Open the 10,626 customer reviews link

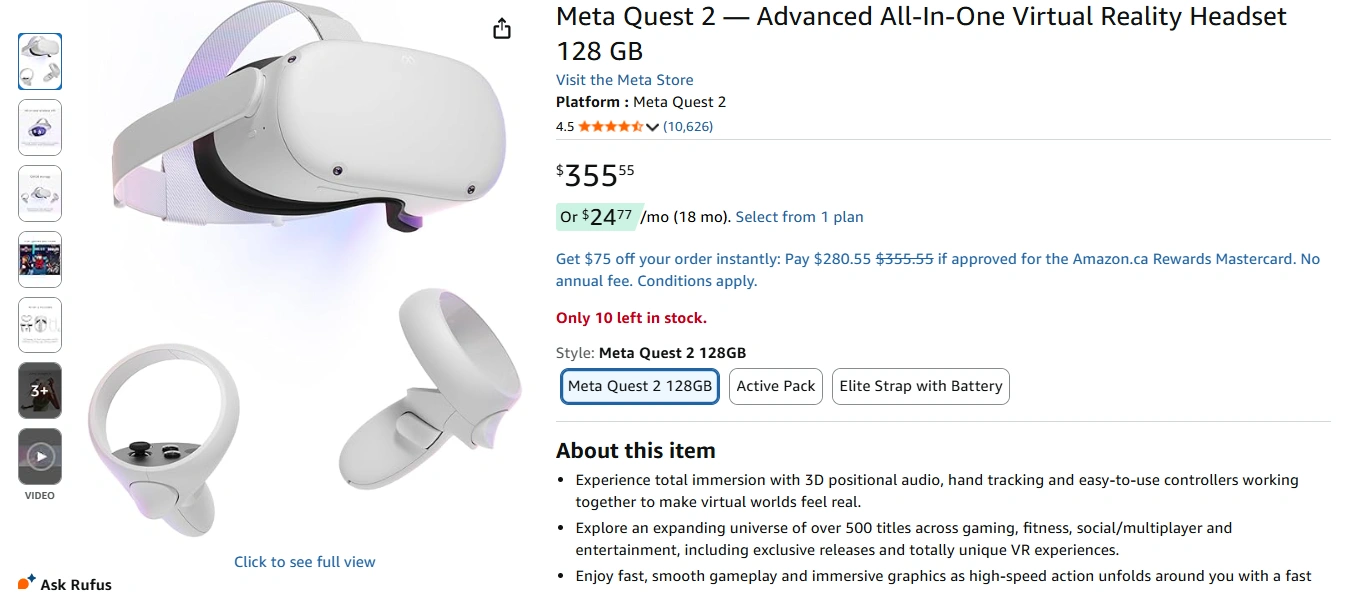point(688,127)
